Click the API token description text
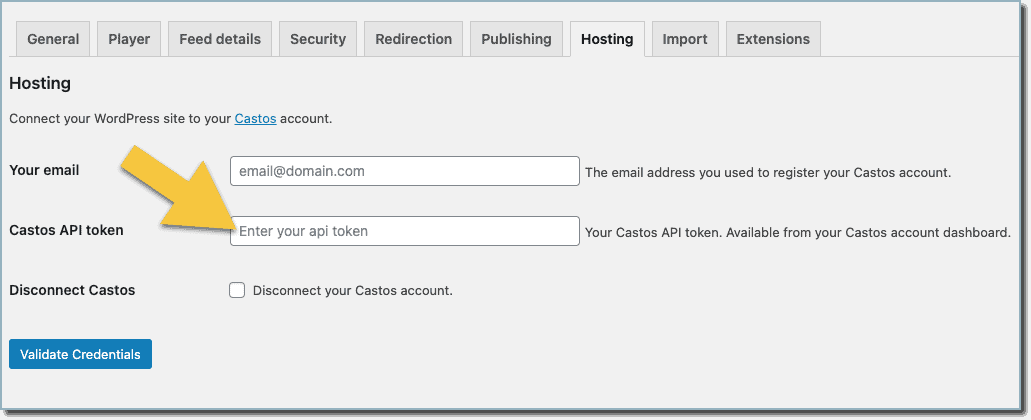This screenshot has height=420, width=1031. click(x=798, y=233)
